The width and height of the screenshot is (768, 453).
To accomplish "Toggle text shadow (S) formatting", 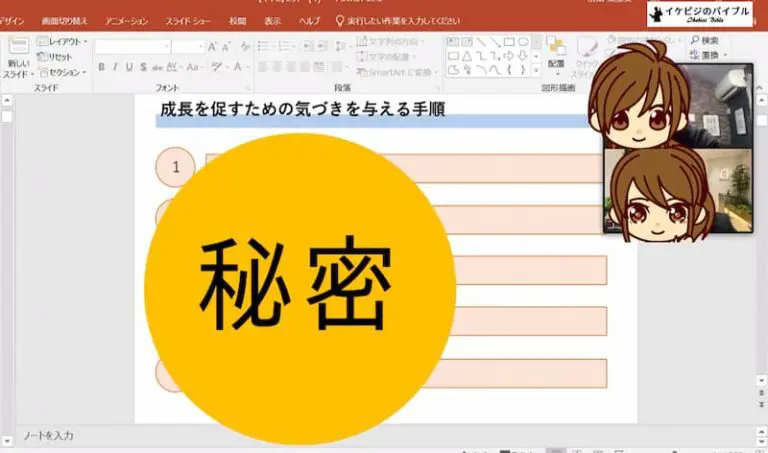I will pyautogui.click(x=143, y=67).
